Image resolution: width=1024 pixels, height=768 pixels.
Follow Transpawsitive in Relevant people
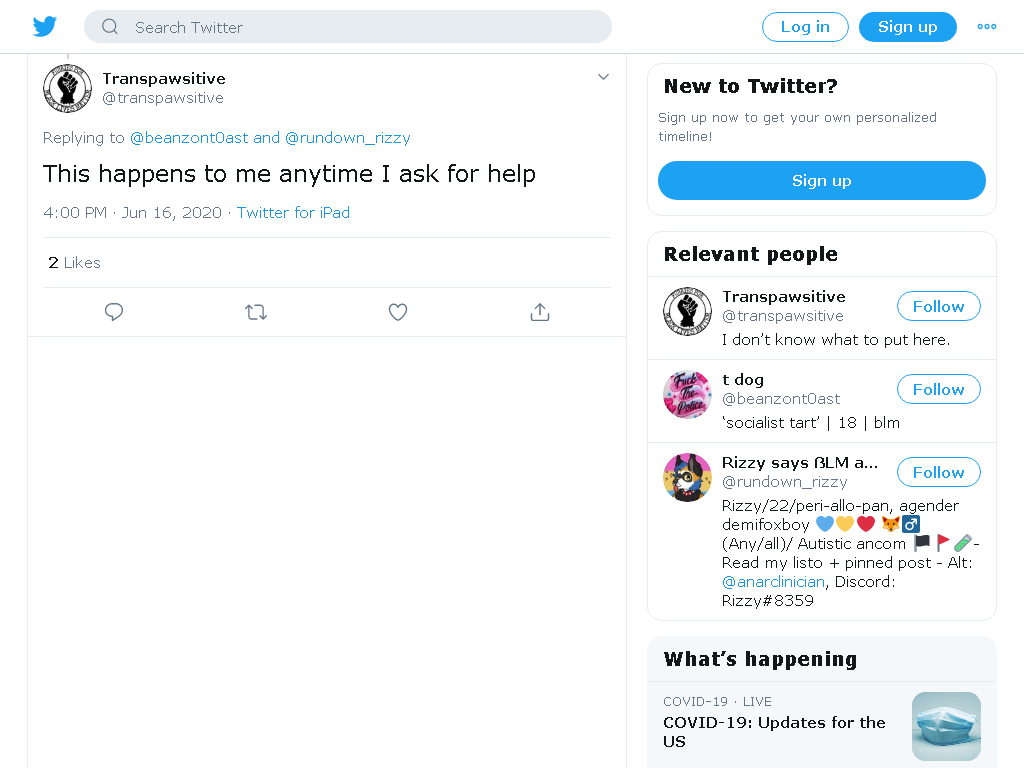938,306
